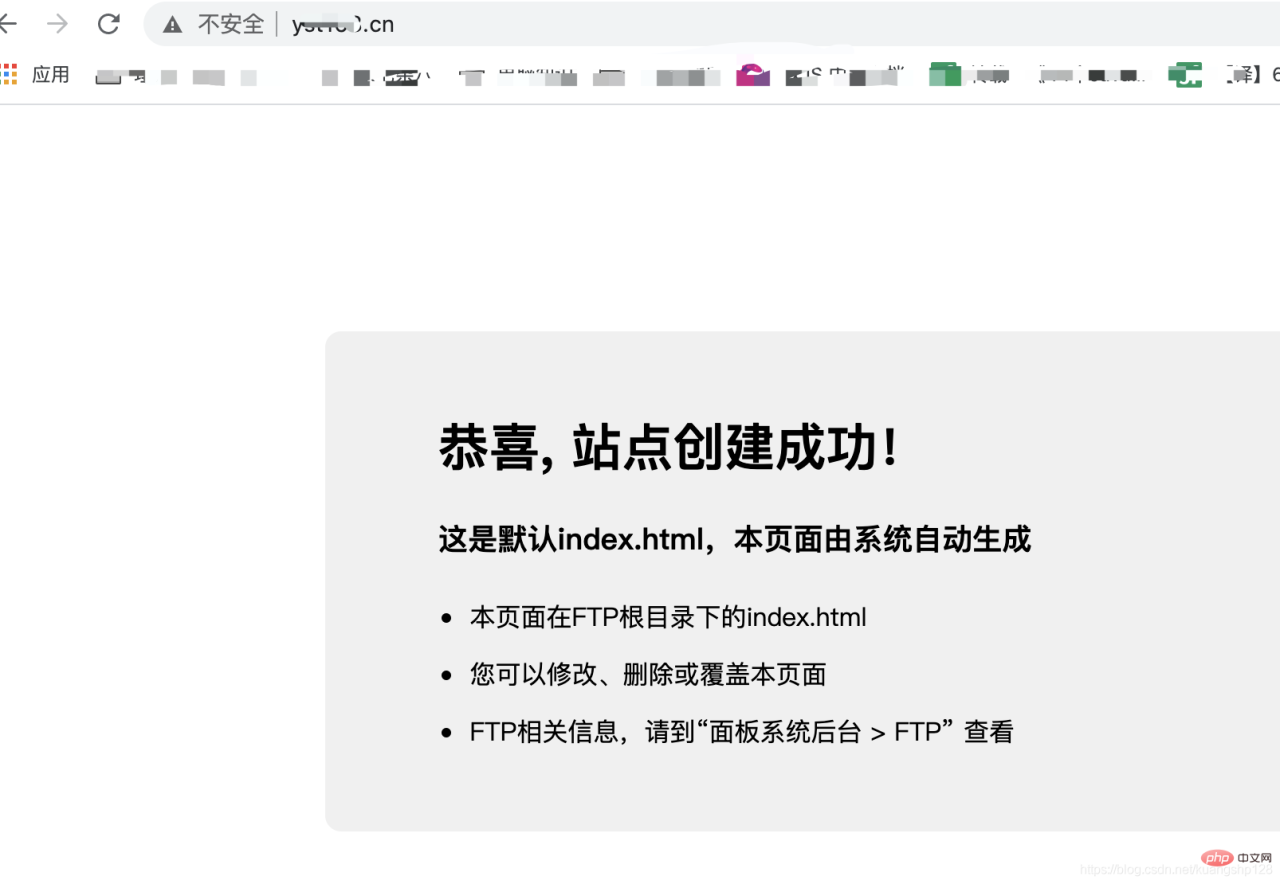Click the forward navigation arrow
The image size is (1280, 884).
58,24
